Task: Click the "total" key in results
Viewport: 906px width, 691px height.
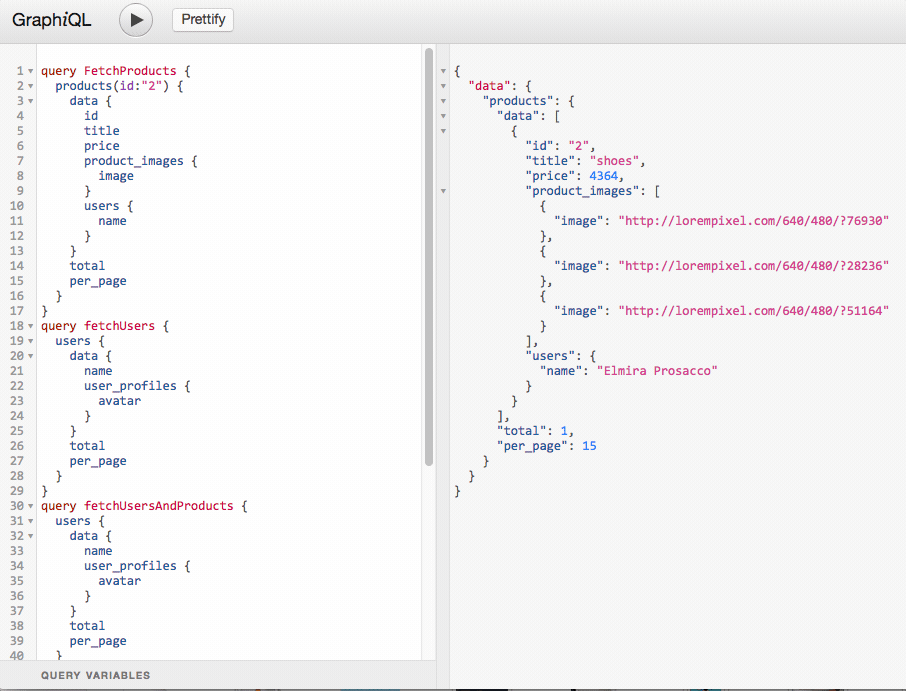Action: [521, 431]
